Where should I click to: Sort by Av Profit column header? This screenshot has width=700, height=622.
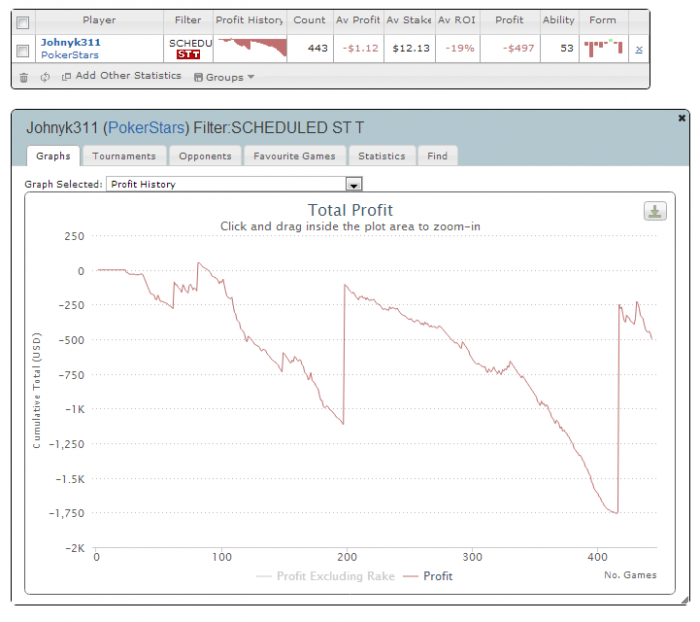358,20
